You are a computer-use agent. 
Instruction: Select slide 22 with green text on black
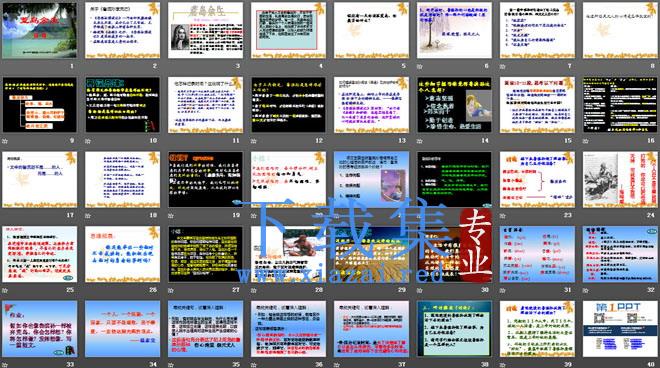454,179
